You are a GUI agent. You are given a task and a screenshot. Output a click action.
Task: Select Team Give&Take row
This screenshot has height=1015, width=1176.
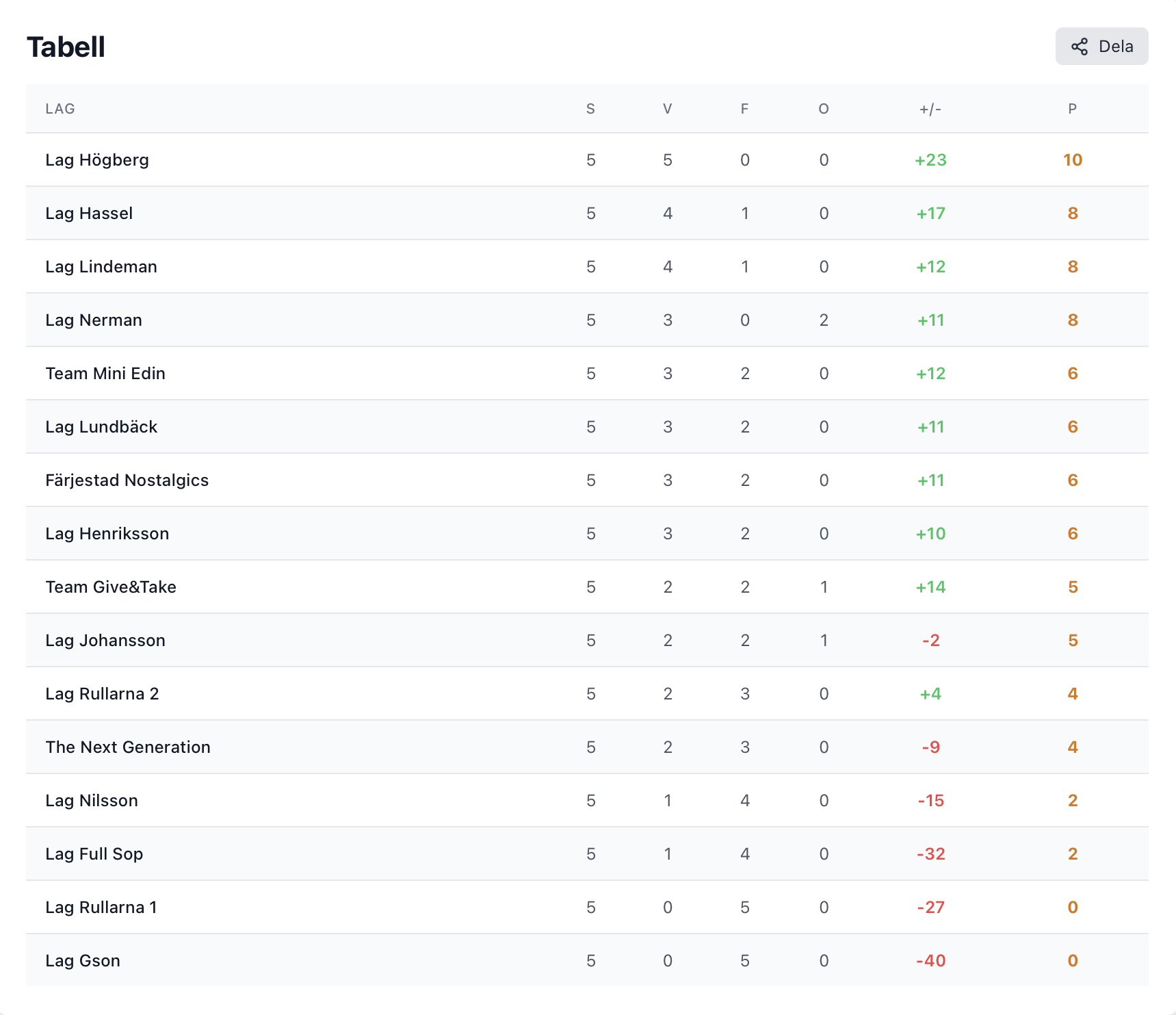click(587, 587)
